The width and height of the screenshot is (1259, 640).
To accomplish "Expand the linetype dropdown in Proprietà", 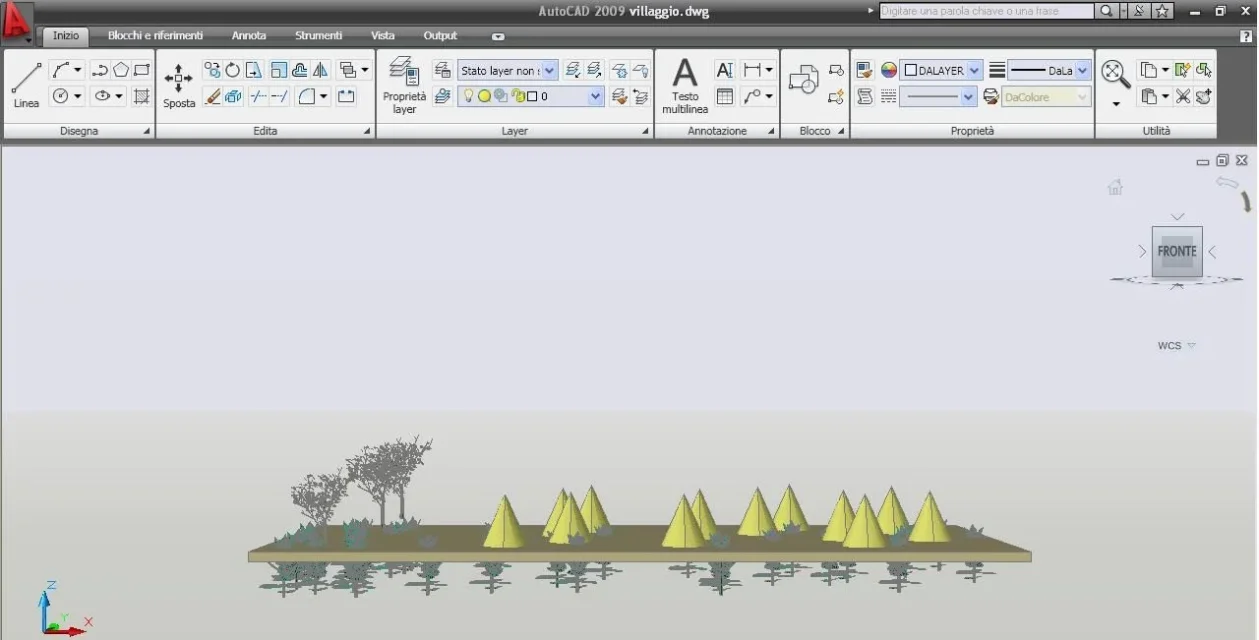I will pos(968,96).
